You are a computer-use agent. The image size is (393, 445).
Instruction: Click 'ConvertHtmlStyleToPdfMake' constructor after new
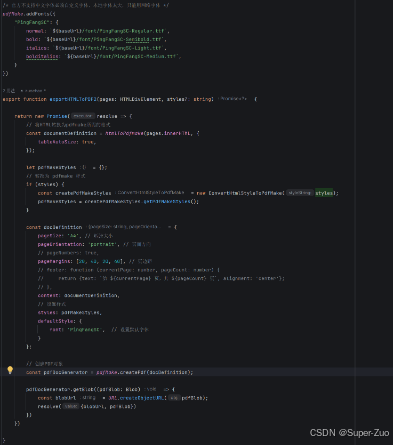pos(246,193)
